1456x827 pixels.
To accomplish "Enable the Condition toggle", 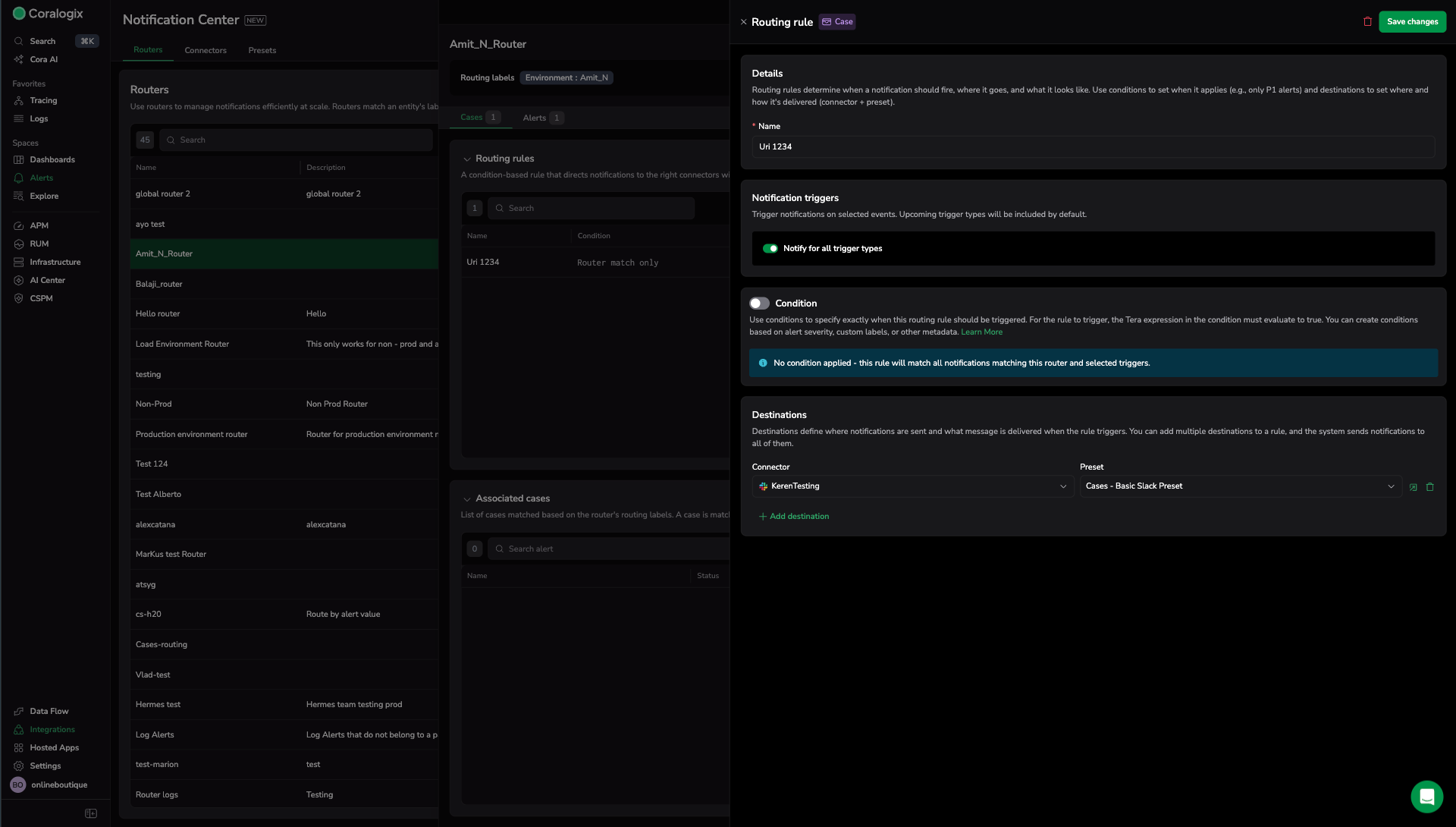I will [x=759, y=303].
